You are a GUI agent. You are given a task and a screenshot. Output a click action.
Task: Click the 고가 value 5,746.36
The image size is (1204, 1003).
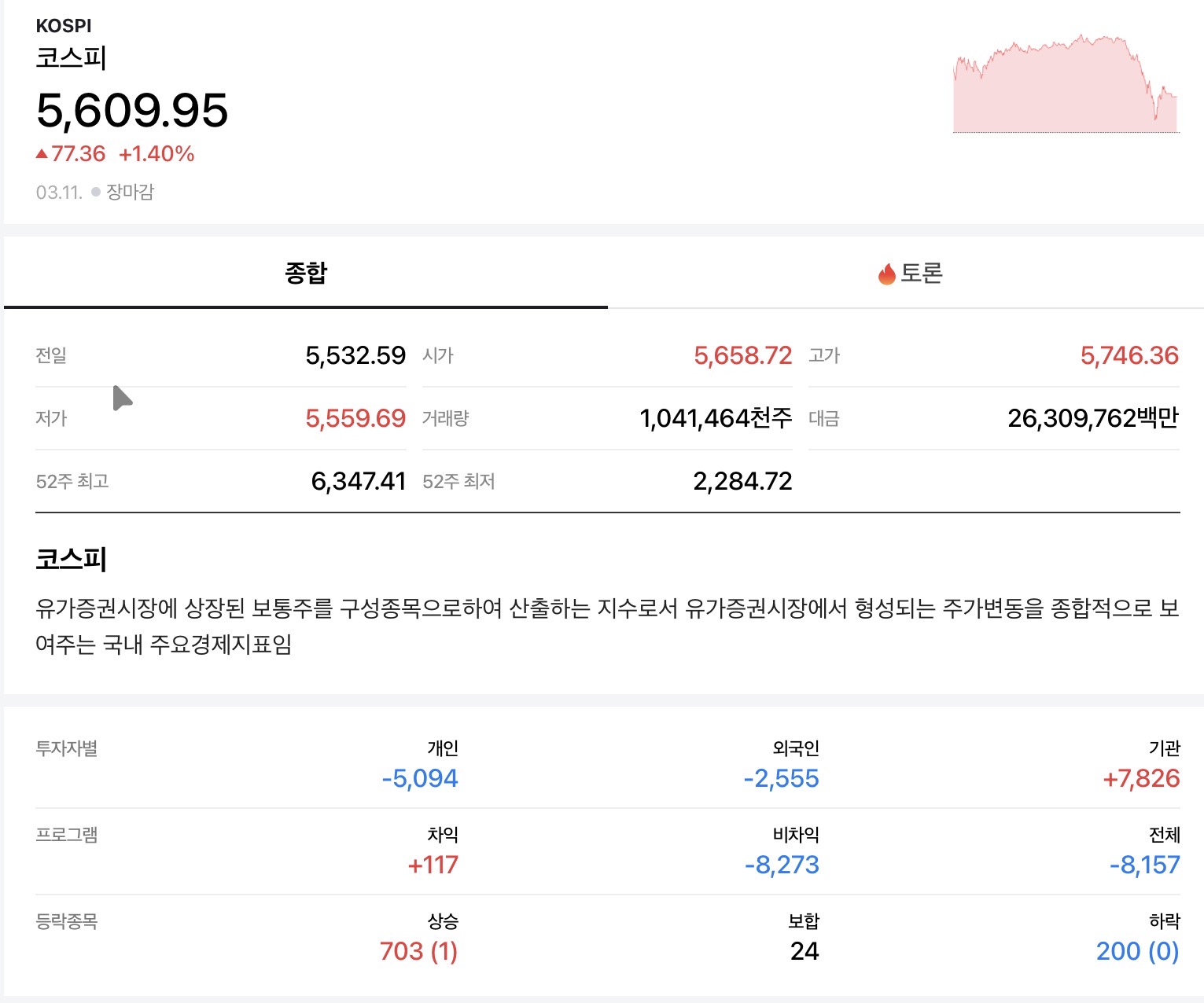coord(1129,355)
